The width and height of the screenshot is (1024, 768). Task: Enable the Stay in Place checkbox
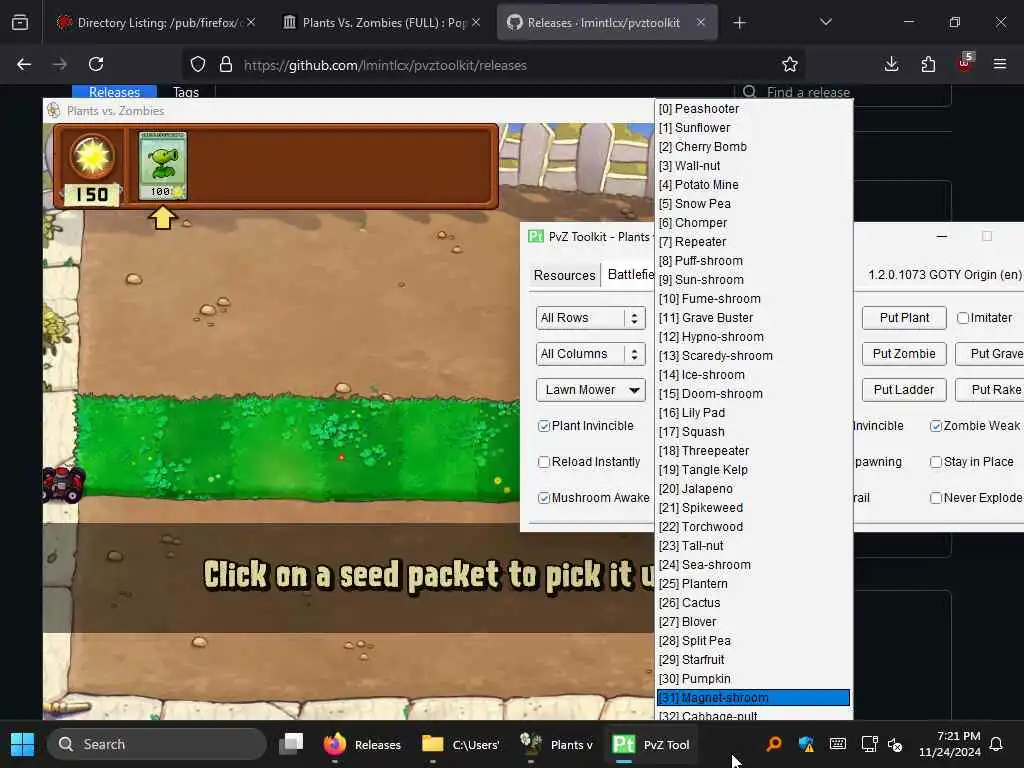[936, 462]
